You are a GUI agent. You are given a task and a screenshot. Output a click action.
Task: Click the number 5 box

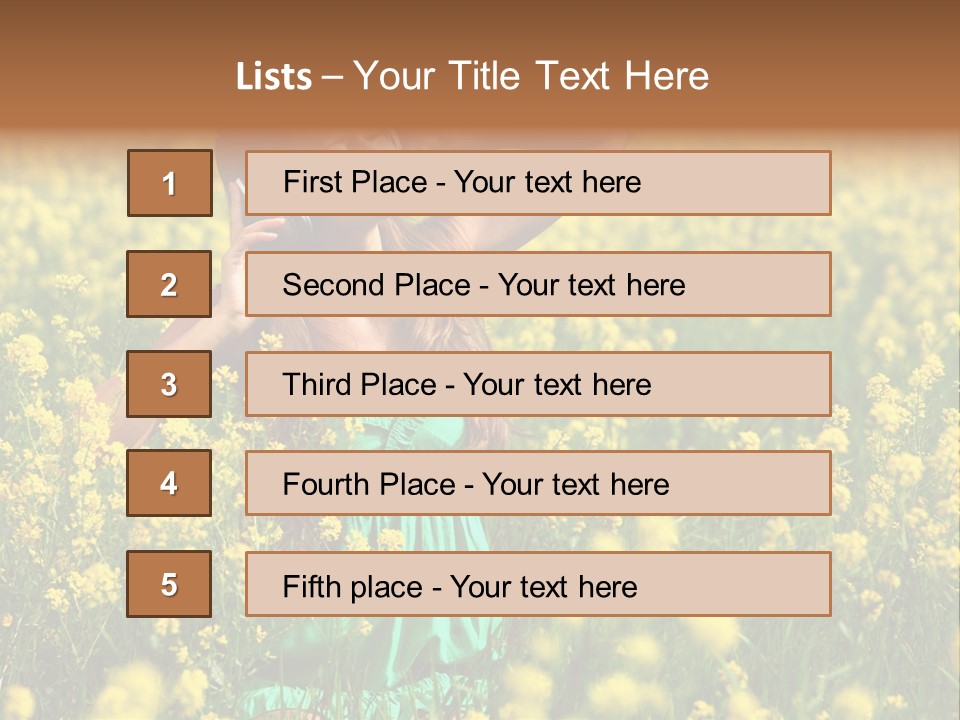click(x=169, y=584)
